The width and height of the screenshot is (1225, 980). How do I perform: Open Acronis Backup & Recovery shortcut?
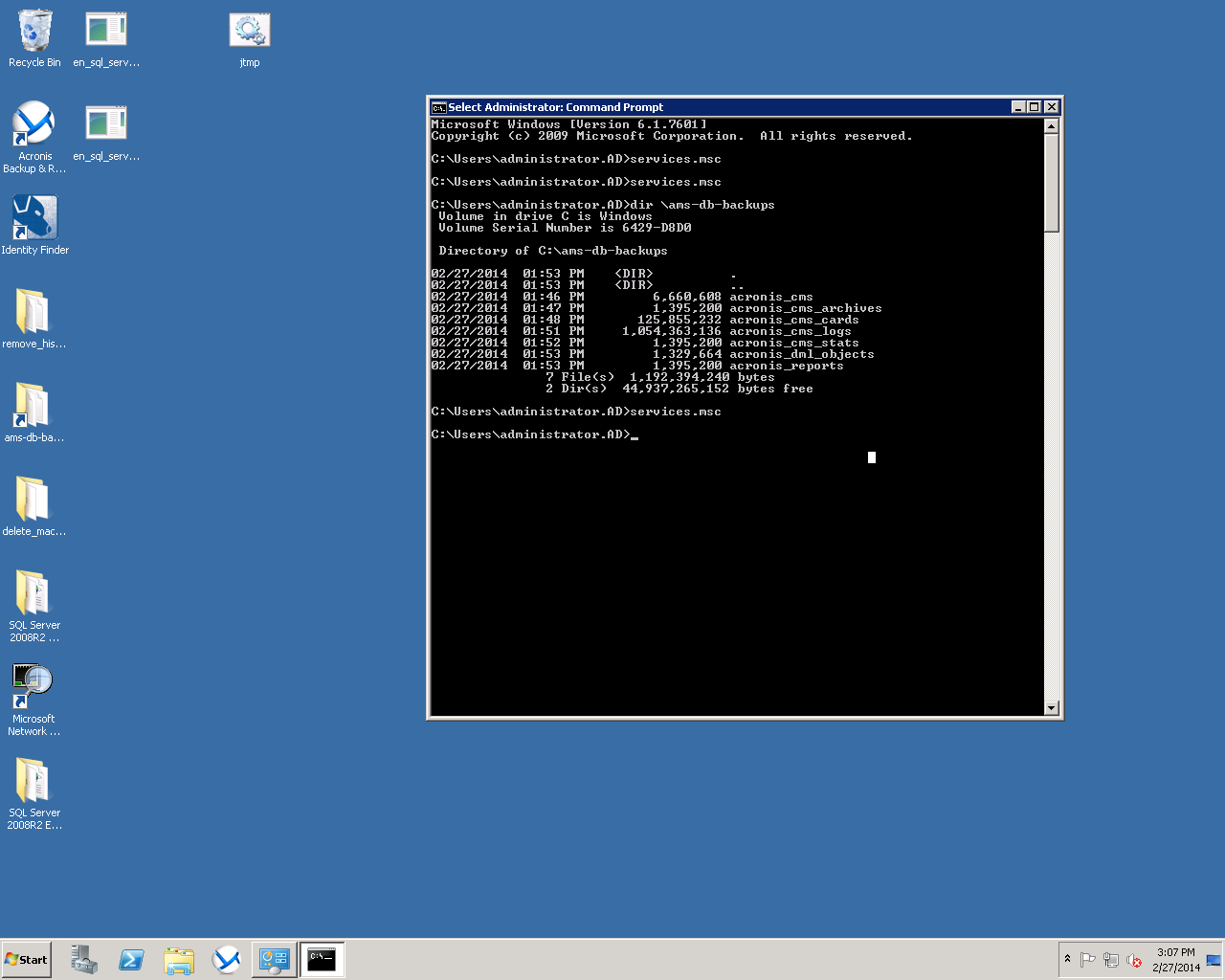tap(34, 138)
